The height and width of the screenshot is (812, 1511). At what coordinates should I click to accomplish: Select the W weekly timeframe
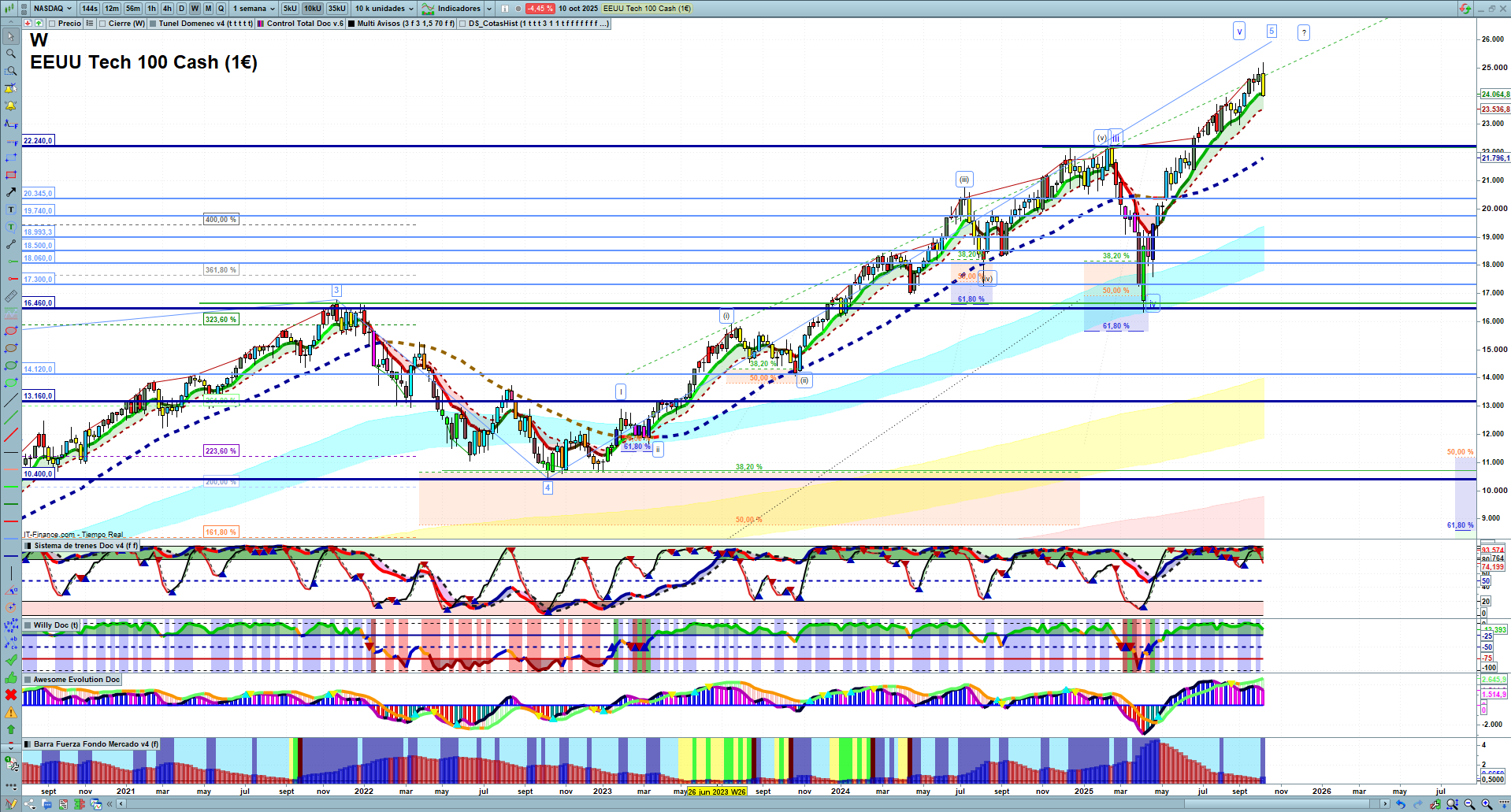[x=195, y=9]
